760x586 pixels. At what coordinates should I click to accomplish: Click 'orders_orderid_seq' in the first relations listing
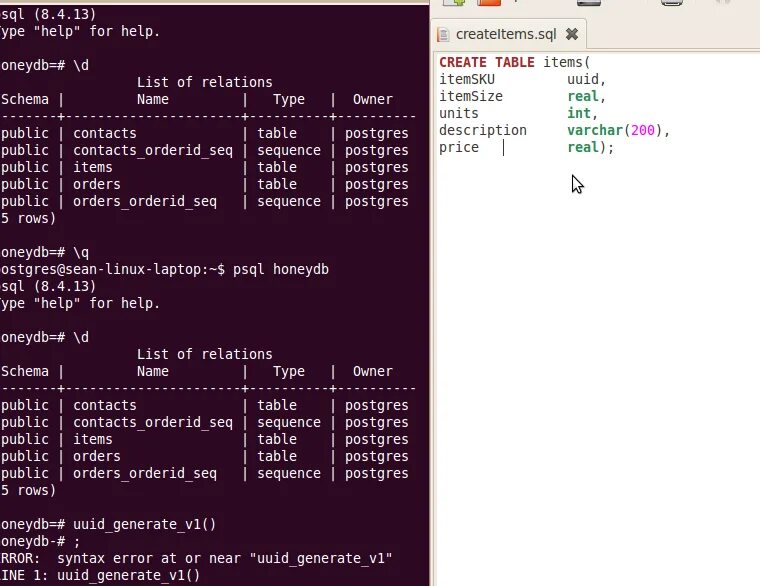click(x=145, y=202)
